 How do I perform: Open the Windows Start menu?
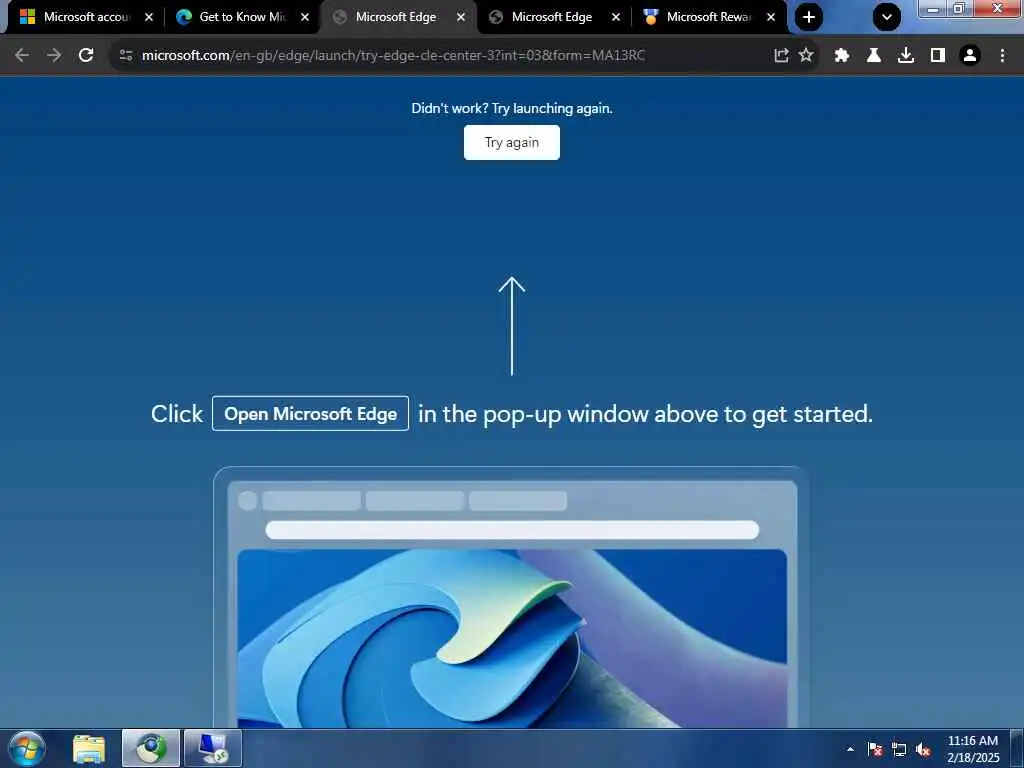[x=27, y=748]
